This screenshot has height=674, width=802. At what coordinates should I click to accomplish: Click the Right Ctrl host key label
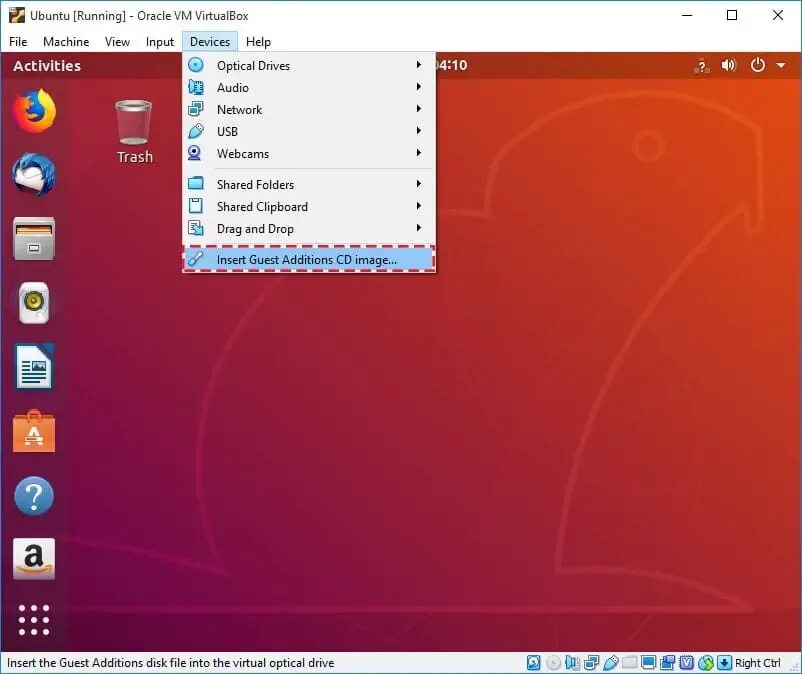758,663
